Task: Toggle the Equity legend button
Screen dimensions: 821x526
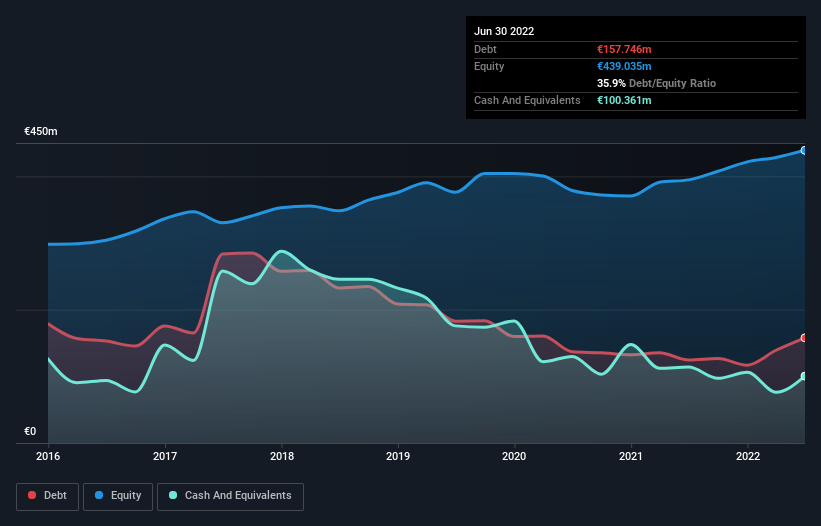Action: [118, 496]
